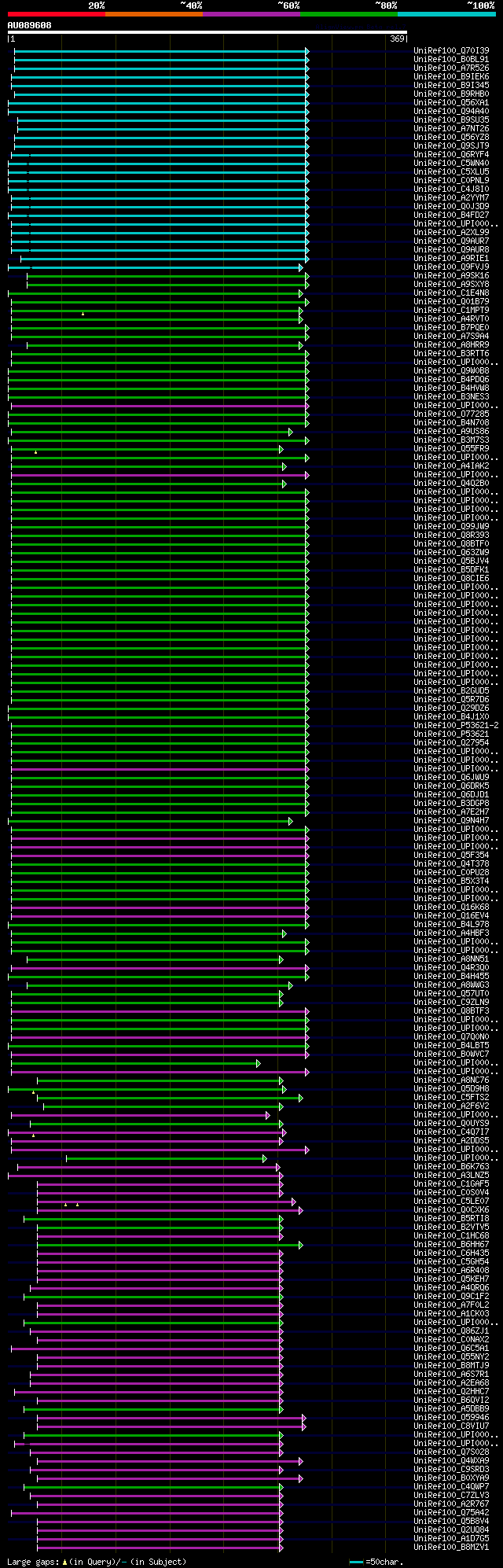Viewport: 503px width, 1568px height.
Task: Open hit UniRef100_B5X3T4
Action: (451, 881)
